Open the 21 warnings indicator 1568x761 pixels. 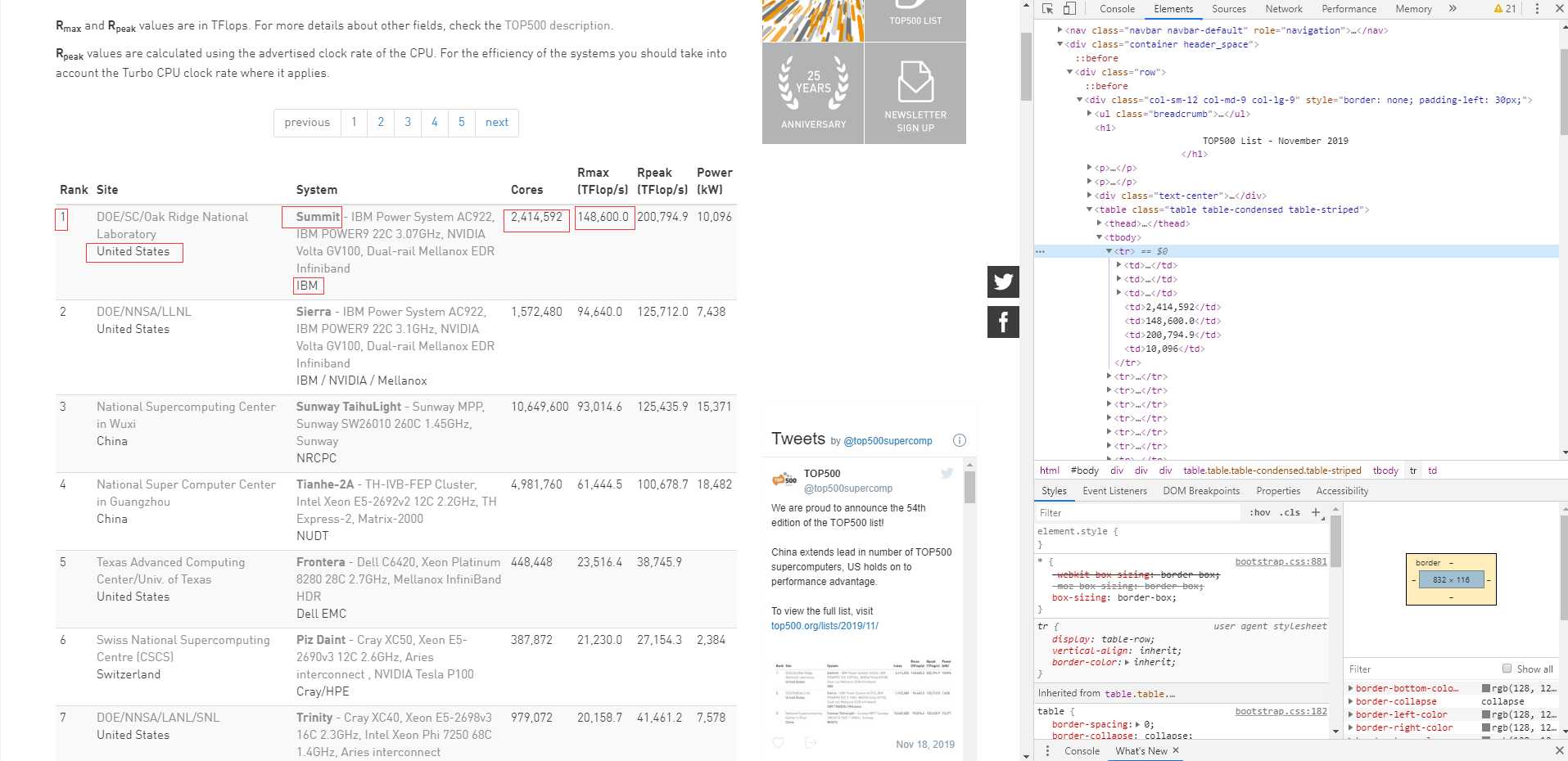point(1505,9)
